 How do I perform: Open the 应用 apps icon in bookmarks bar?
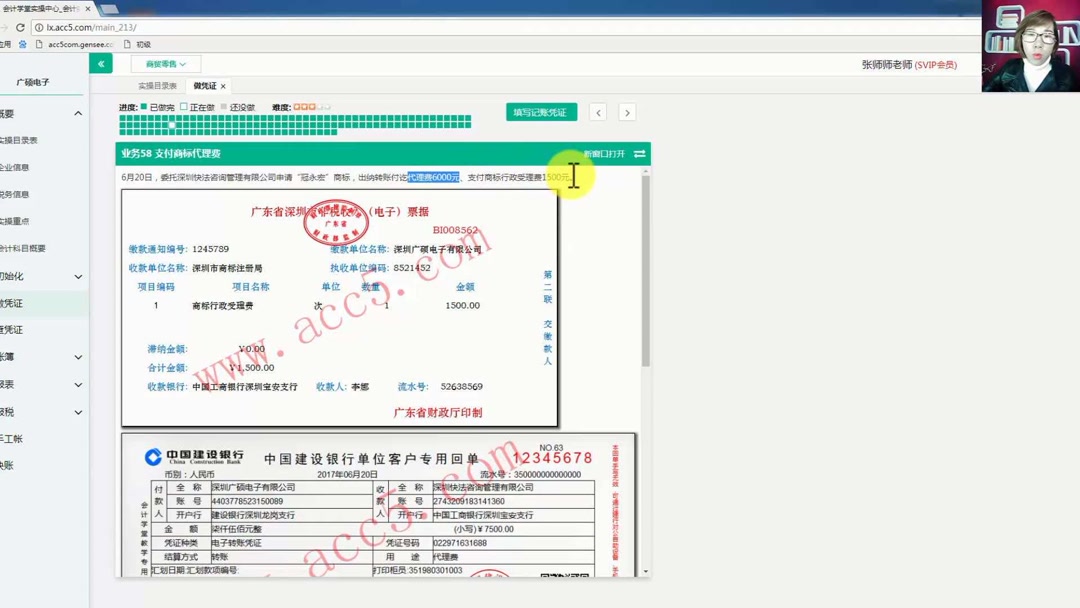(5, 44)
